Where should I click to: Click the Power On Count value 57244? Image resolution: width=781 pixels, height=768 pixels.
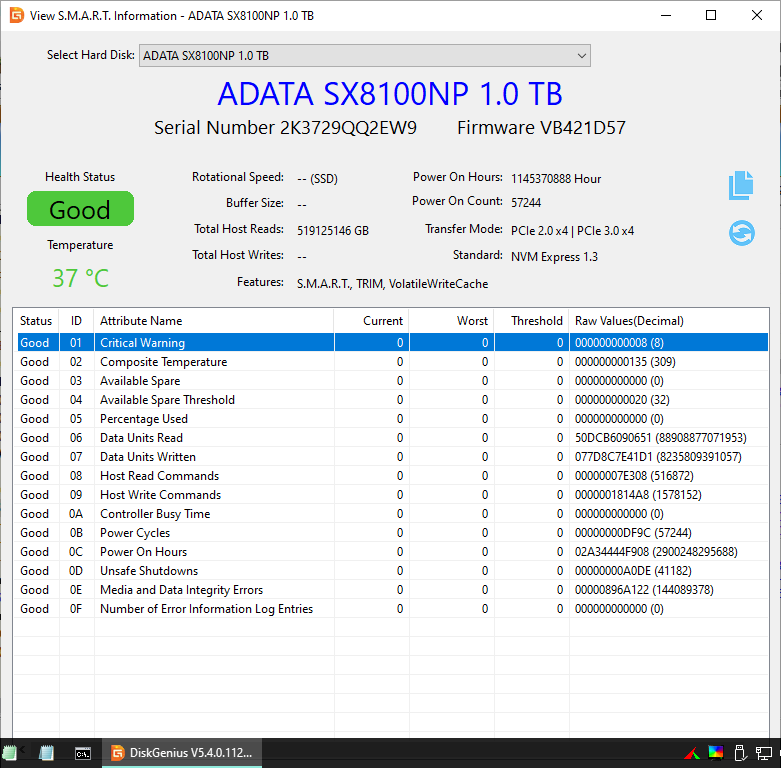pyautogui.click(x=526, y=203)
